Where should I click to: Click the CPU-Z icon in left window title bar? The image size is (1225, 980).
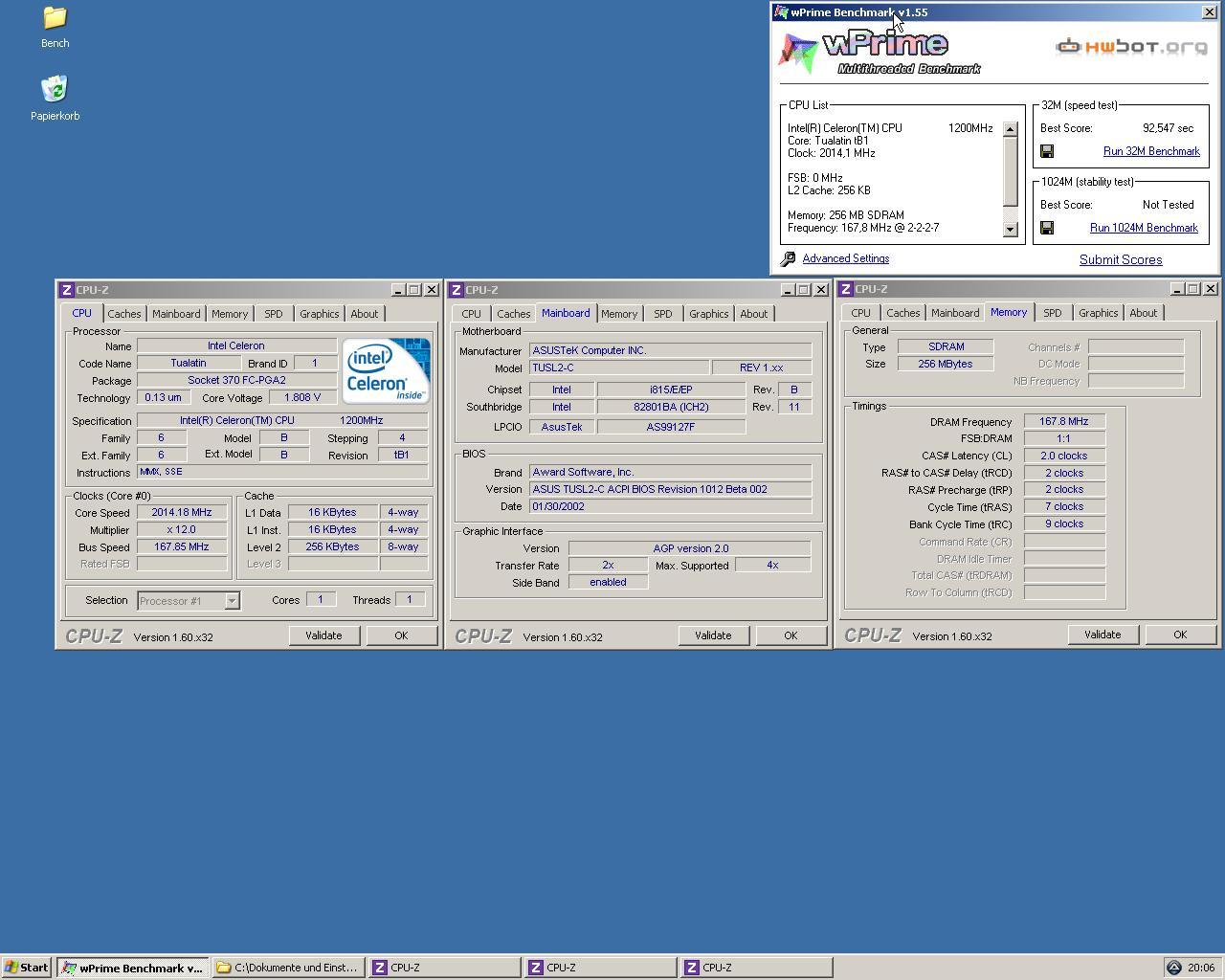[66, 290]
